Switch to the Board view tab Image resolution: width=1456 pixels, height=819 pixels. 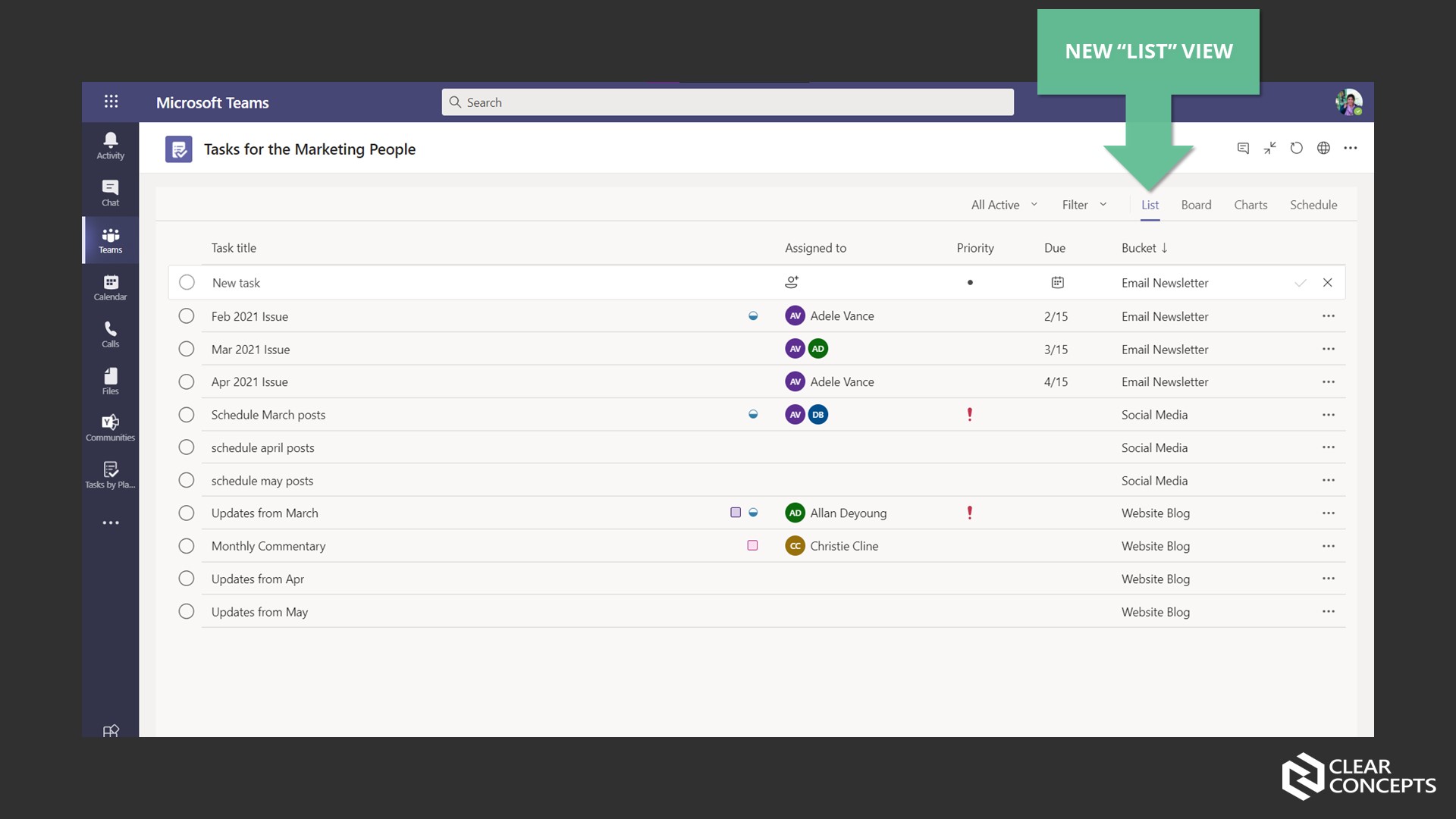1196,205
